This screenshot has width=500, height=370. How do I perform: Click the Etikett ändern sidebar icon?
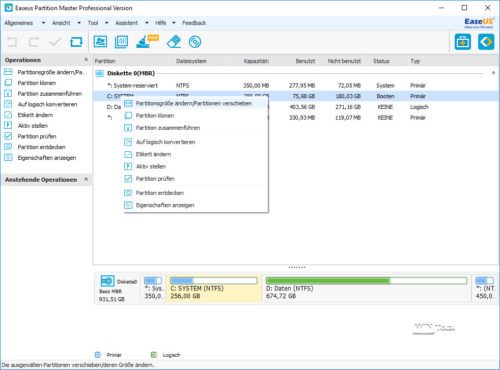8,115
